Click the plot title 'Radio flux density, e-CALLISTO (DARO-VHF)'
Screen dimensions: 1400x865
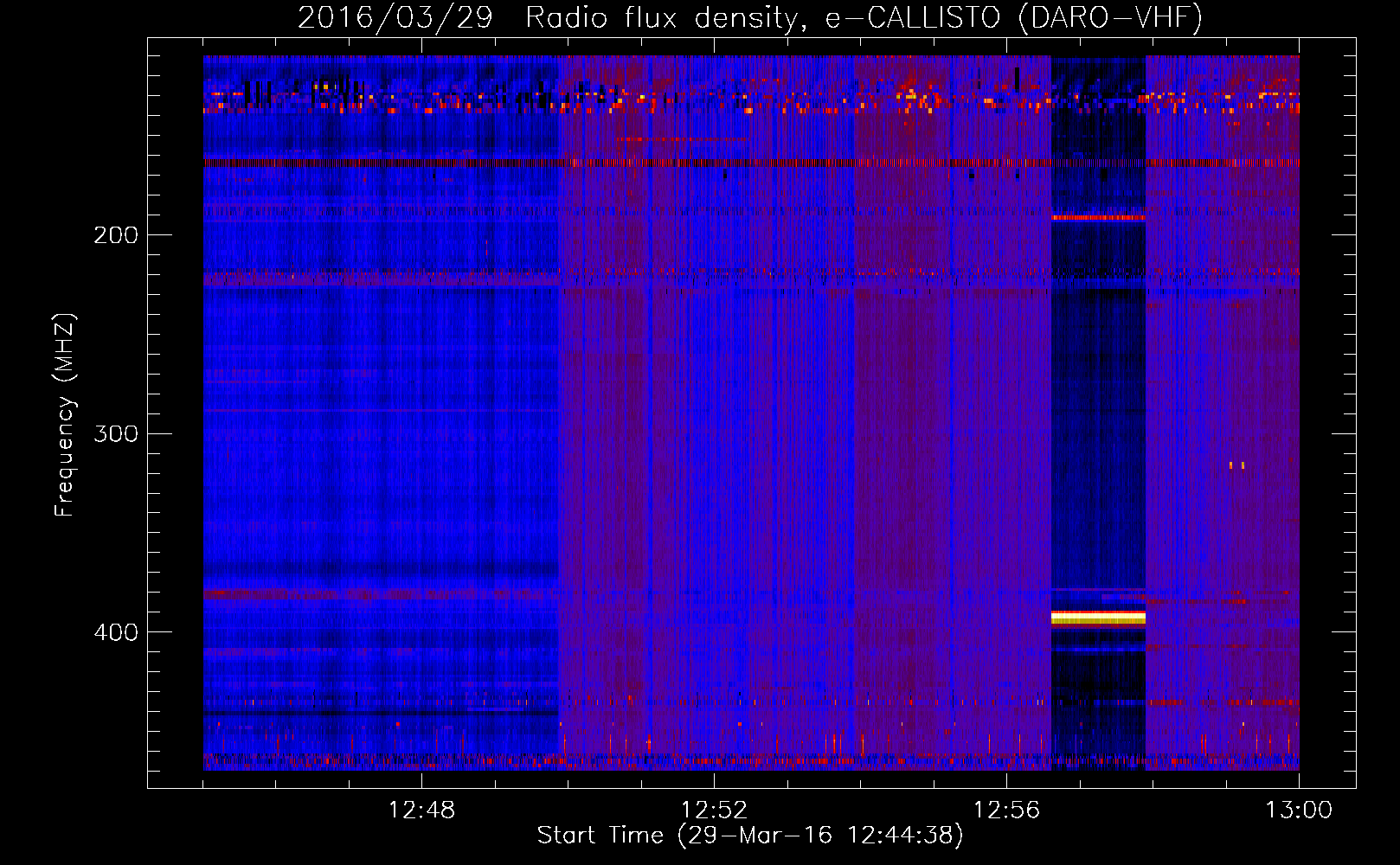coord(864,17)
